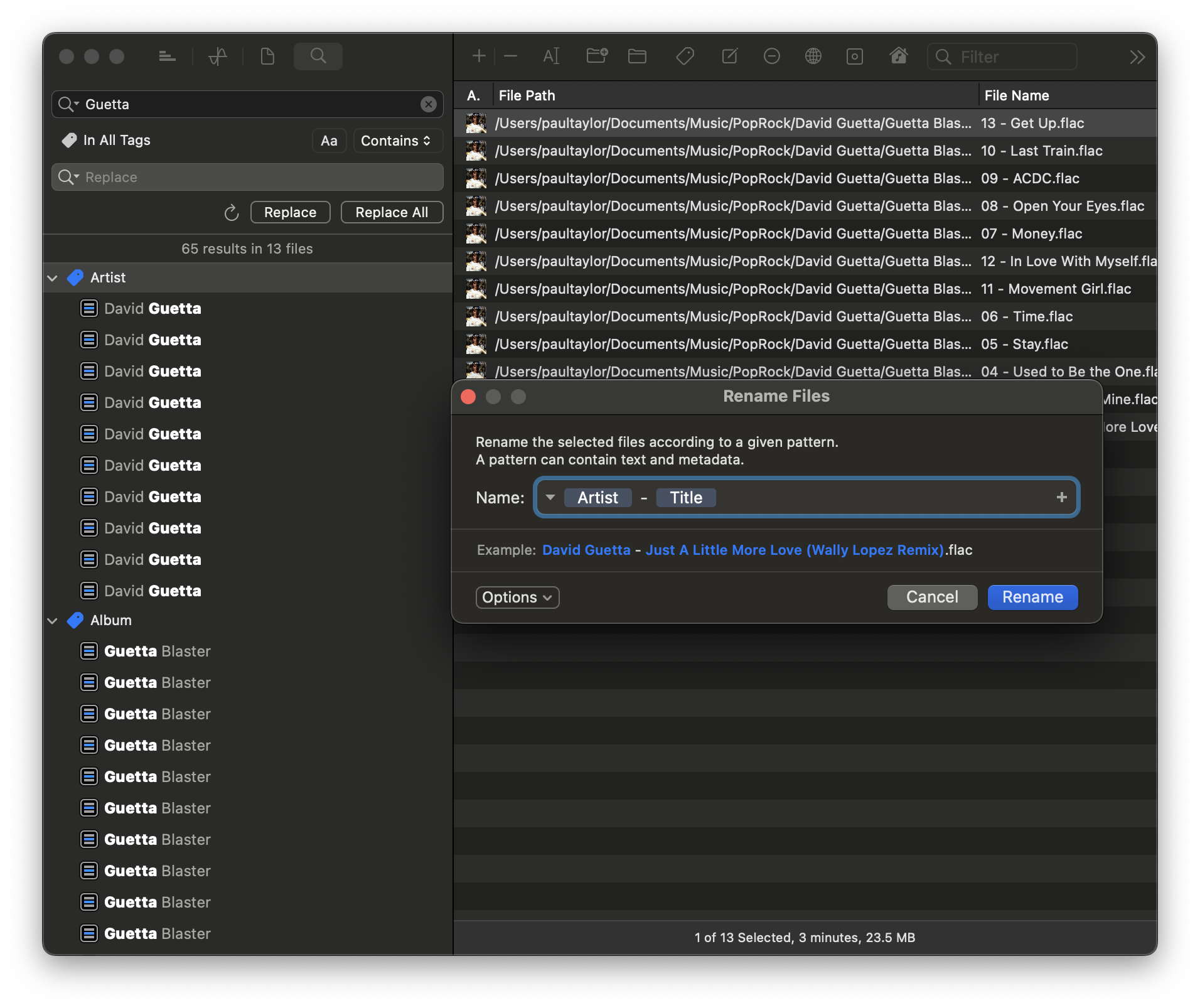The width and height of the screenshot is (1200, 1008).
Task: Click the blue Artist group tag icon
Action: pyautogui.click(x=75, y=277)
